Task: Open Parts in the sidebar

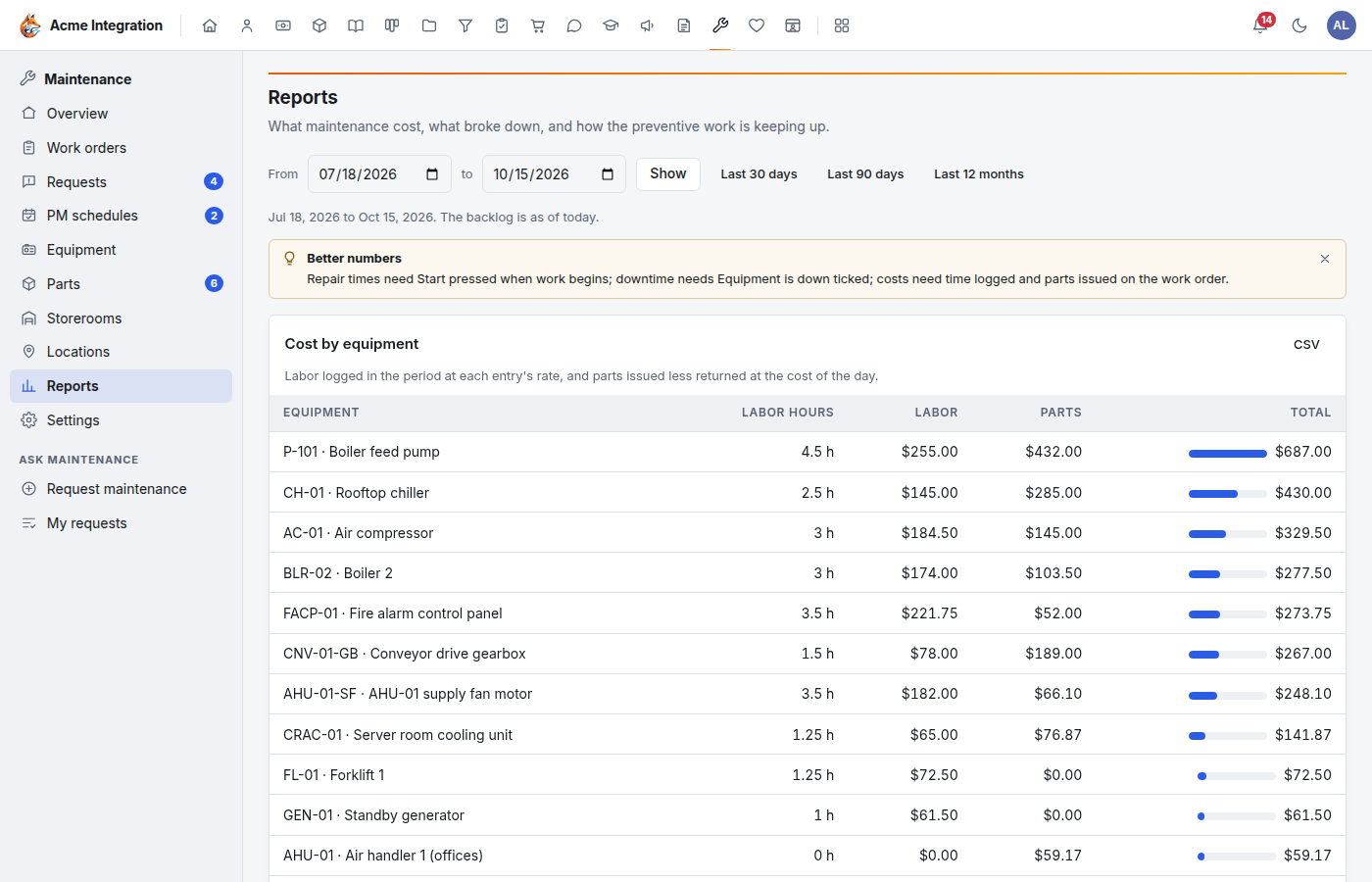Action: click(122, 284)
